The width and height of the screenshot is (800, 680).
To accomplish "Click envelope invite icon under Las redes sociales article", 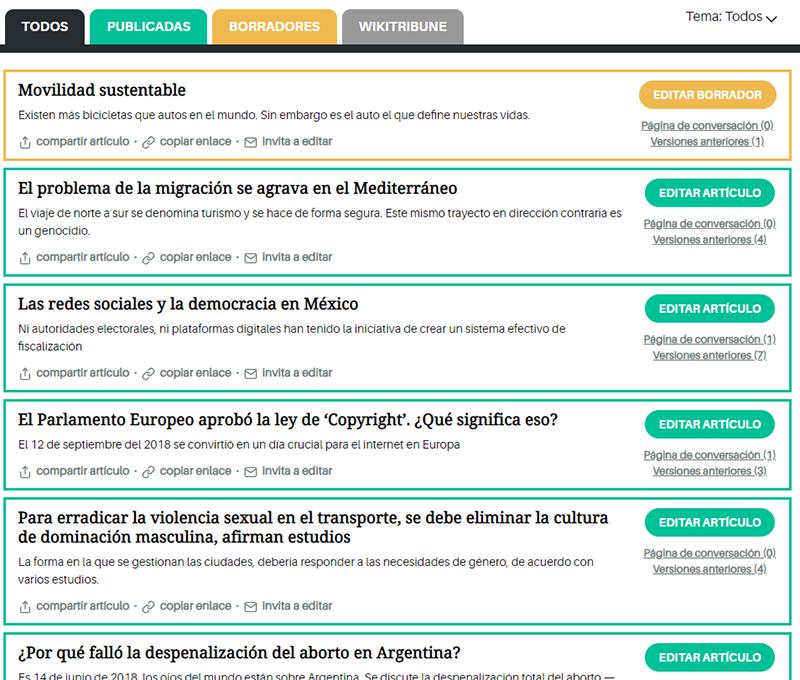I will pos(251,374).
